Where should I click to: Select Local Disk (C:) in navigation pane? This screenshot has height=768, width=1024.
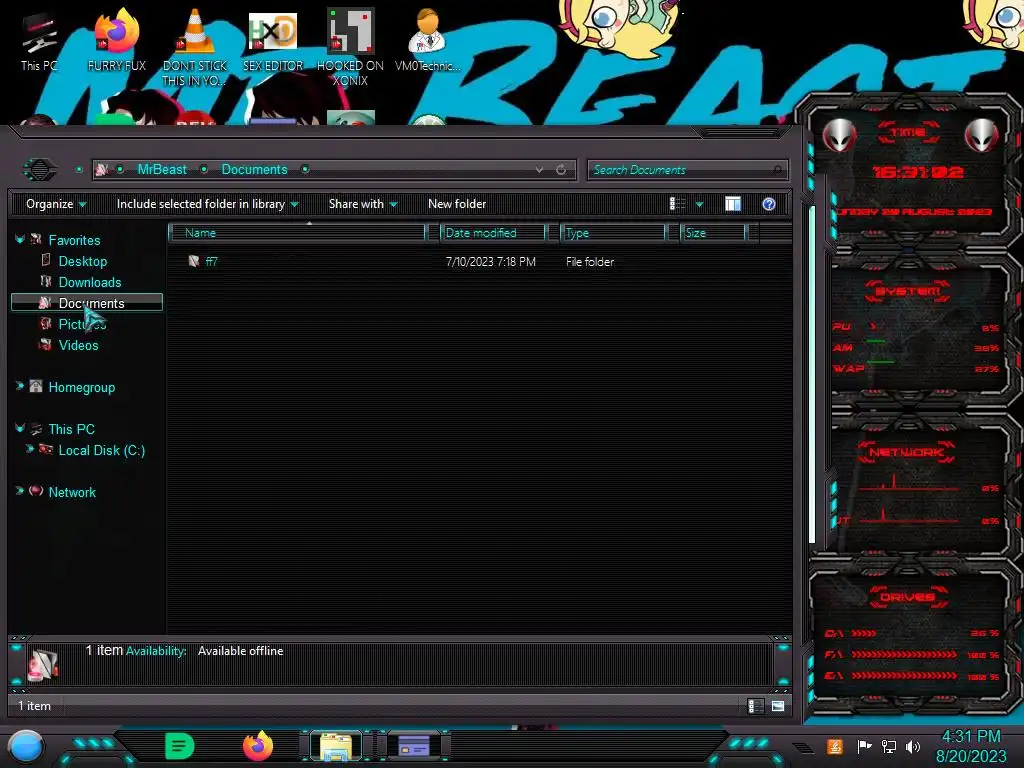coord(102,451)
